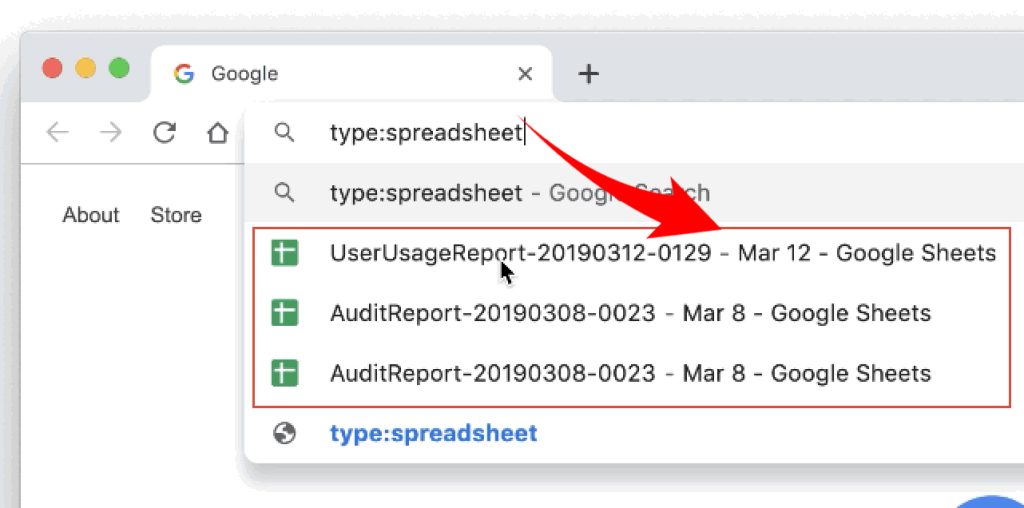Click the green maximize window button

pyautogui.click(x=119, y=69)
